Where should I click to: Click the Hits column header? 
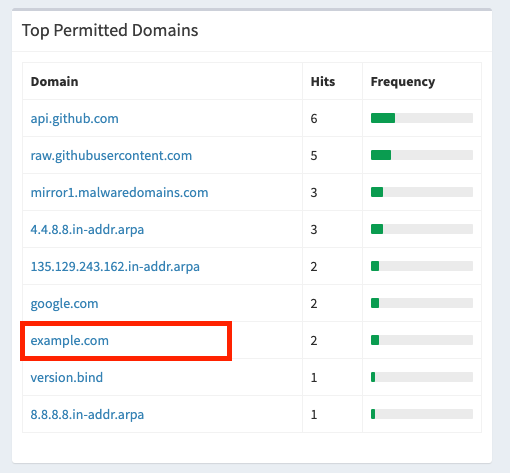pos(323,82)
